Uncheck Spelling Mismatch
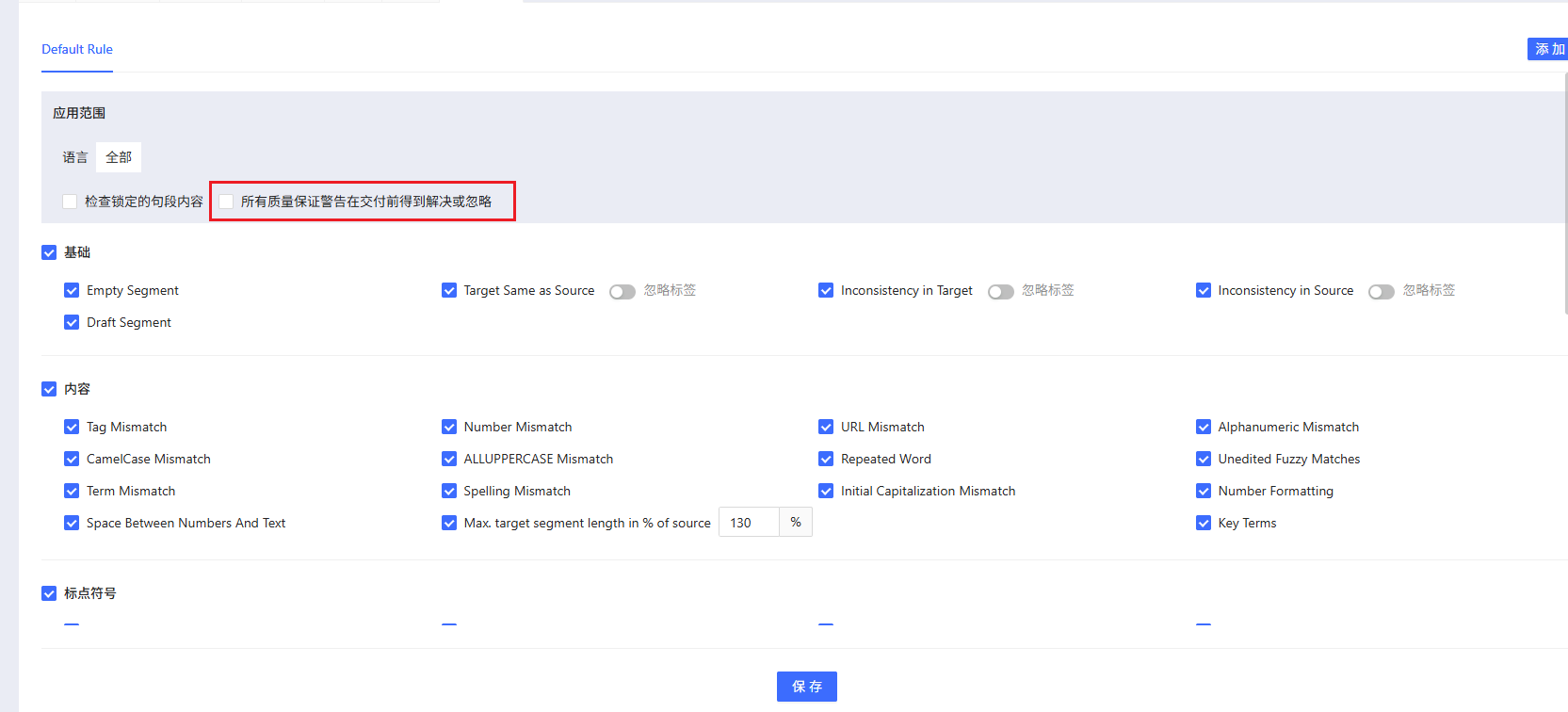The width and height of the screenshot is (1568, 712). [x=449, y=491]
